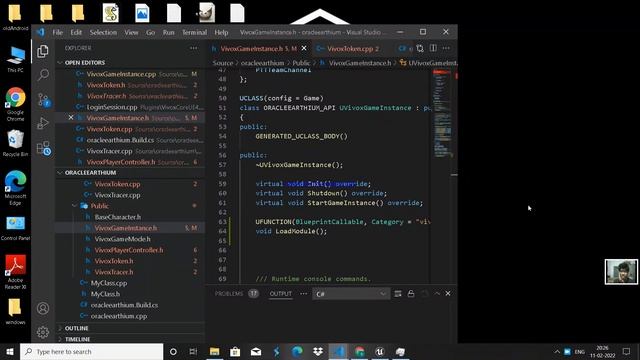Clear the output panel

point(398,293)
